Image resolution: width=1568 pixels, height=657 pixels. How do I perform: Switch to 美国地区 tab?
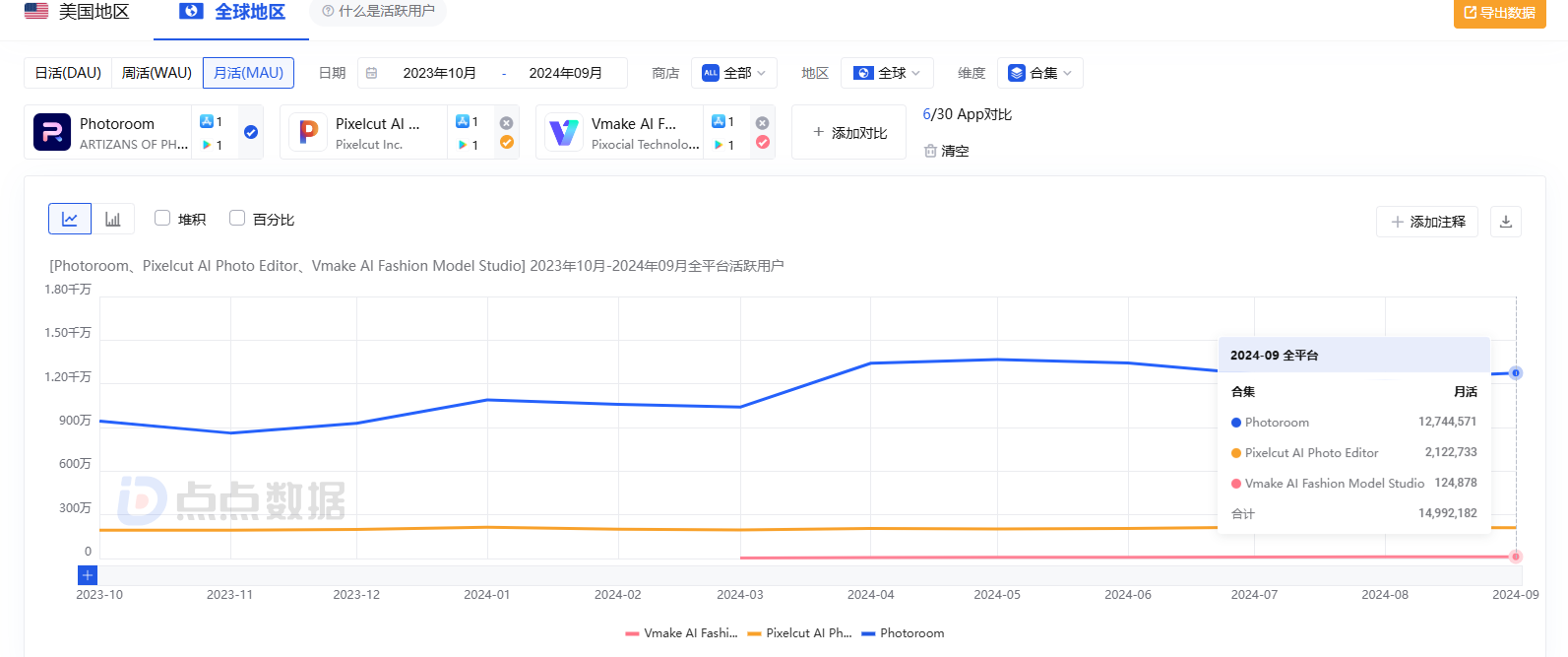(x=77, y=12)
